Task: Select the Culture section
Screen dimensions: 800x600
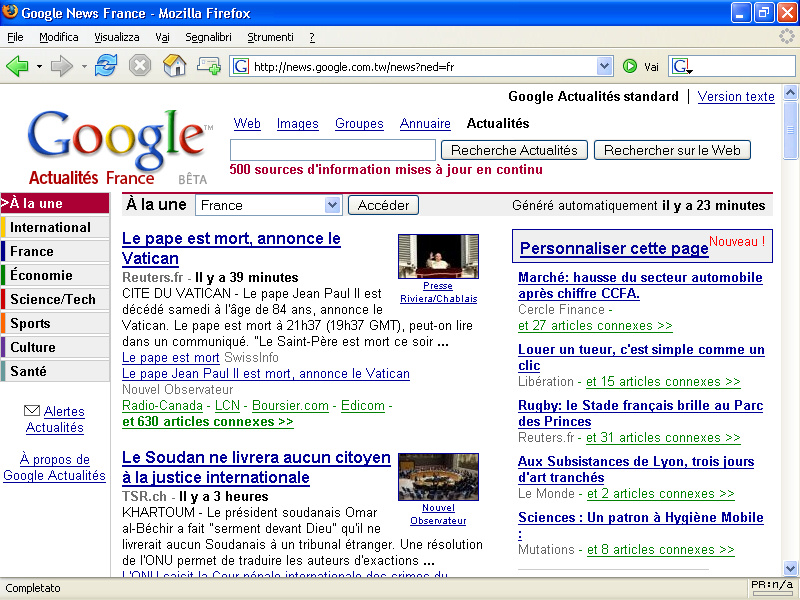Action: coord(55,347)
